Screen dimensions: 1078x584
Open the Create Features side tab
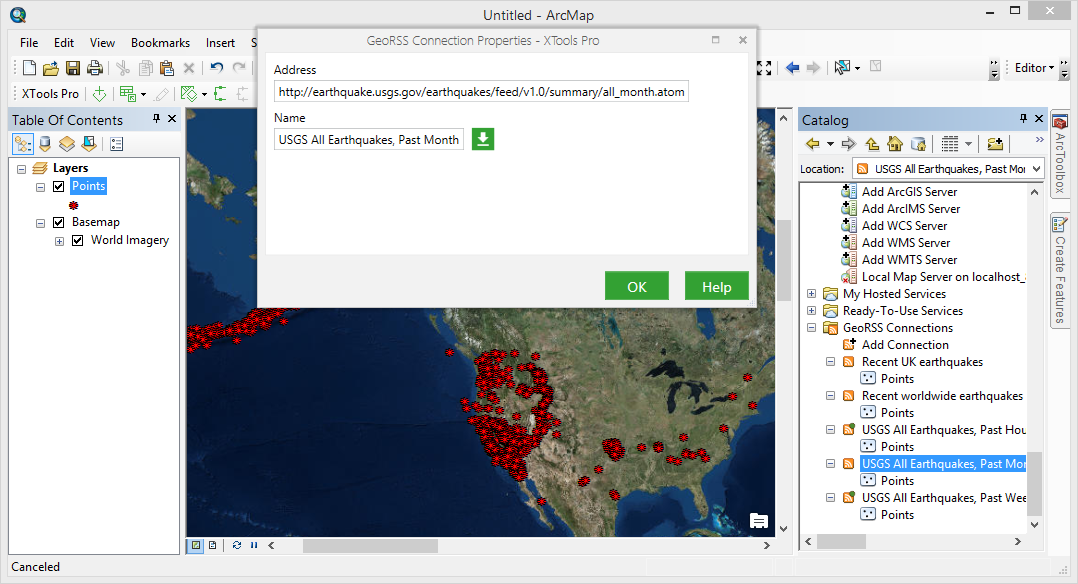tap(1059, 270)
